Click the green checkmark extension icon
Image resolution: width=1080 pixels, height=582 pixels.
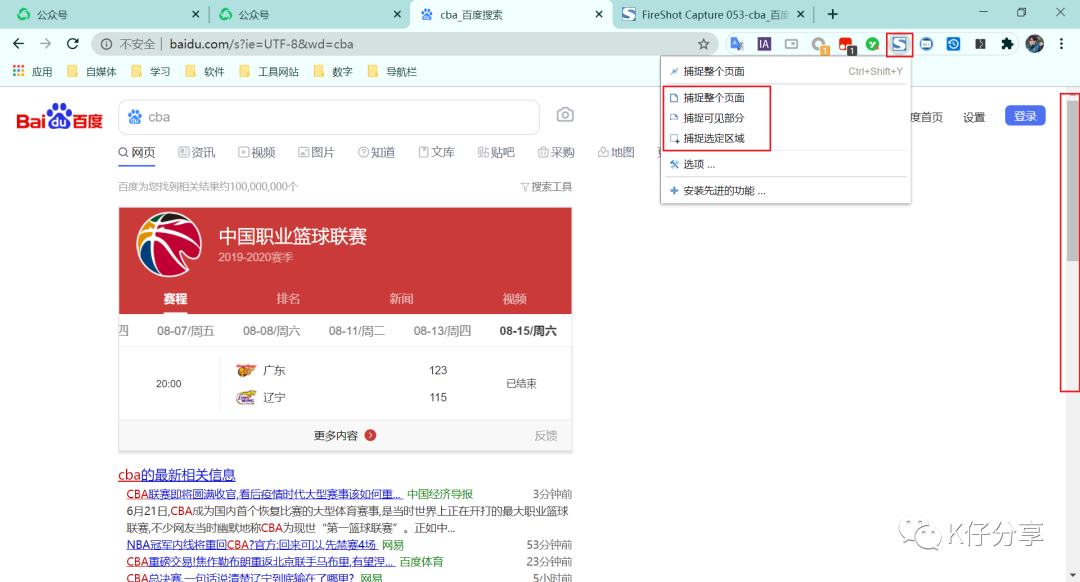[x=873, y=44]
